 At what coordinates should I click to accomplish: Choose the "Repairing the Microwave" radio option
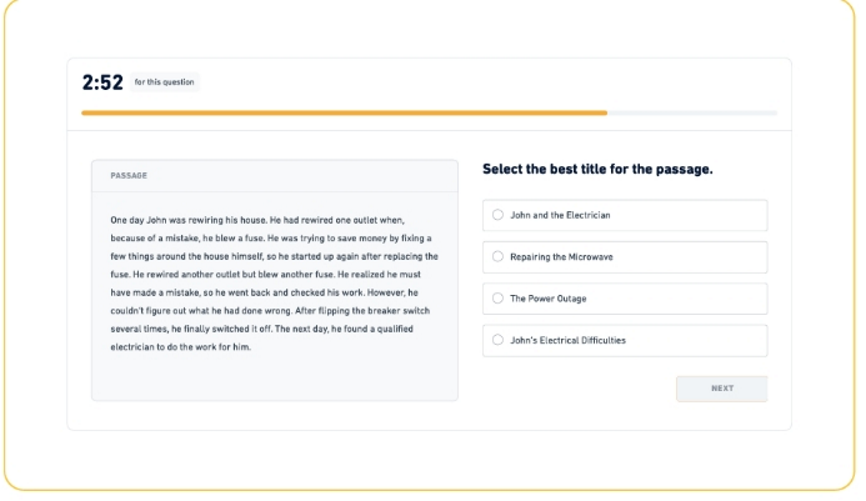498,257
